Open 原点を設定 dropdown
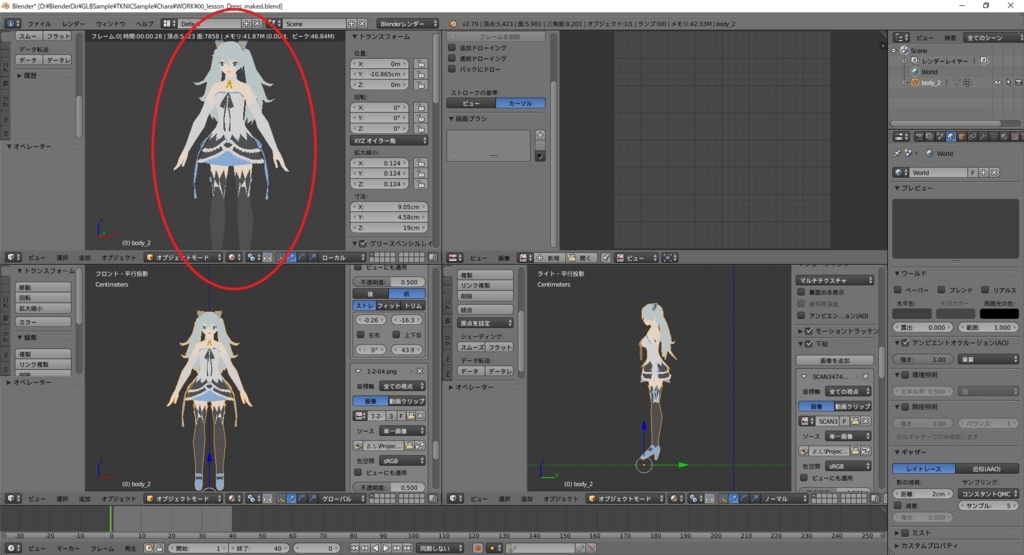The width and height of the screenshot is (1024, 555). click(x=485, y=323)
